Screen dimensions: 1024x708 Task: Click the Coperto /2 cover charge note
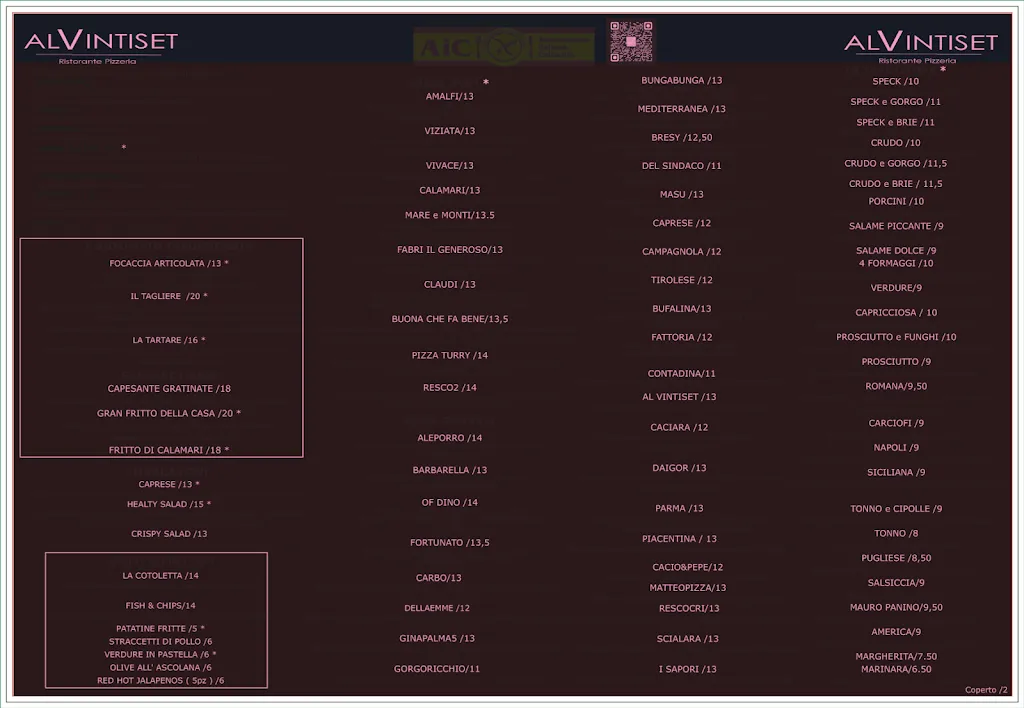pyautogui.click(x=987, y=690)
